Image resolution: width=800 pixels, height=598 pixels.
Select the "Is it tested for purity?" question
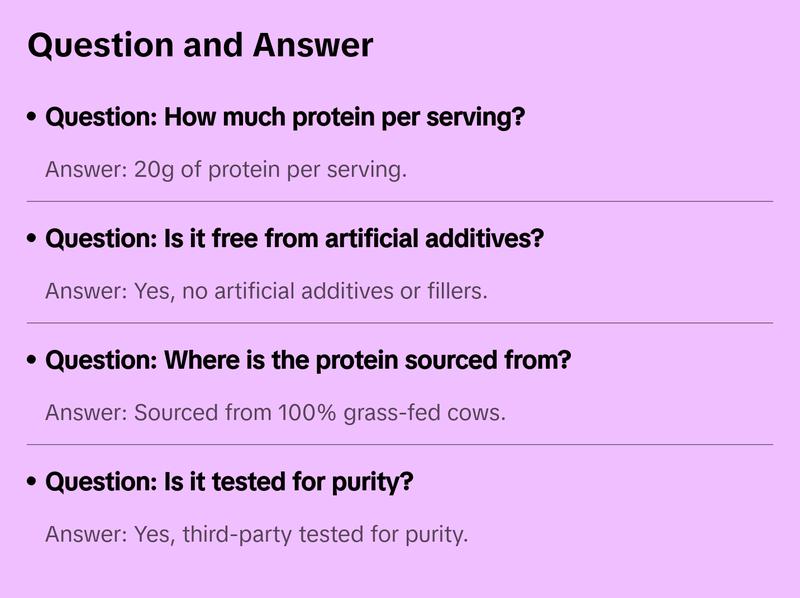coord(230,483)
